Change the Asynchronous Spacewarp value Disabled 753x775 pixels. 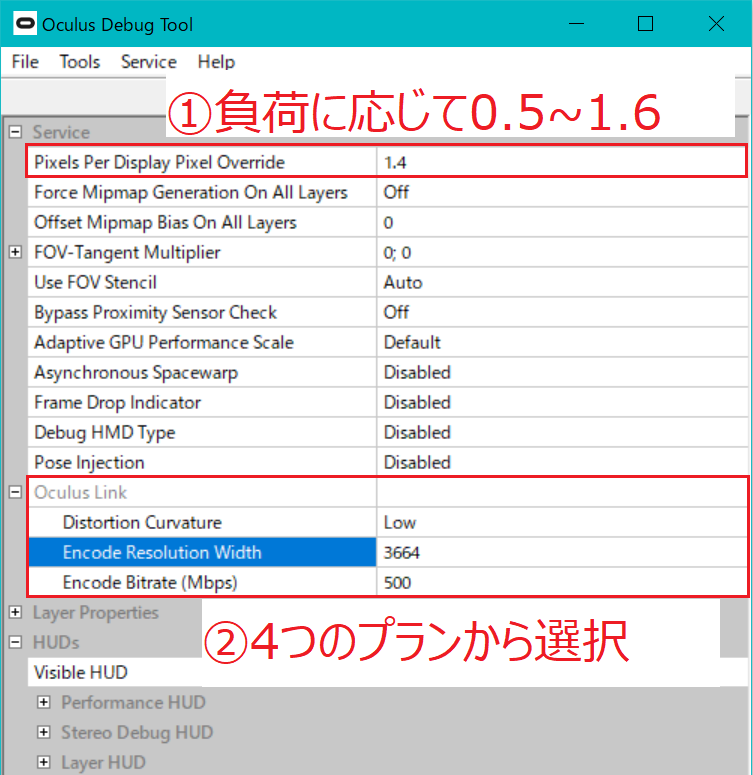tap(562, 373)
